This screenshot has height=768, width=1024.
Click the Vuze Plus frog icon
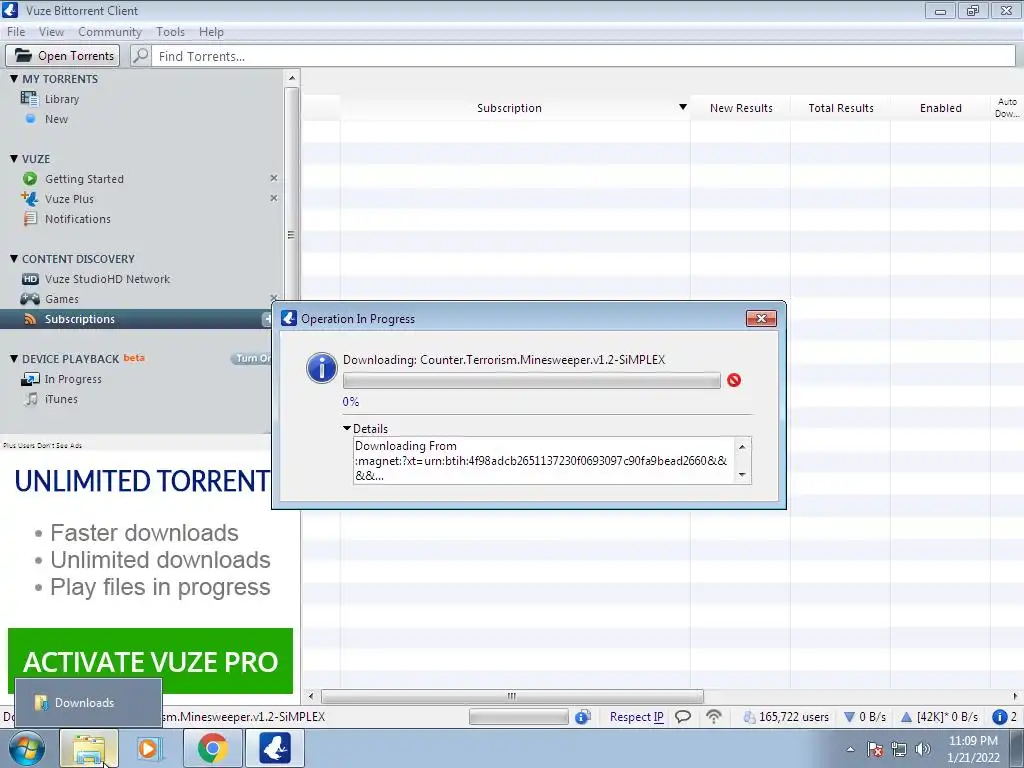coord(30,199)
